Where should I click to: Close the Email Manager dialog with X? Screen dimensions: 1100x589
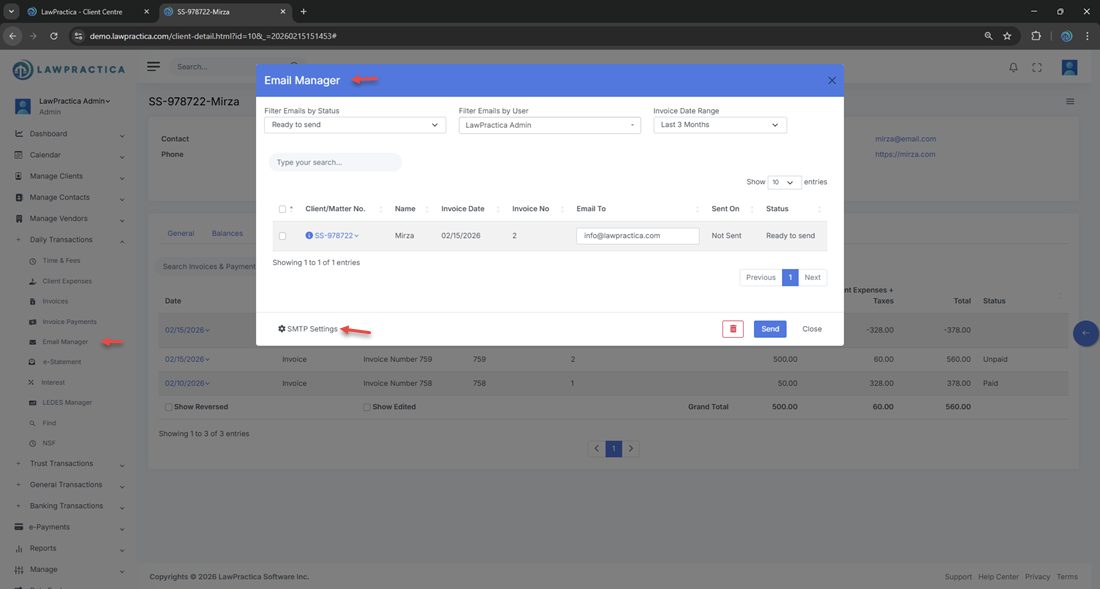(831, 80)
